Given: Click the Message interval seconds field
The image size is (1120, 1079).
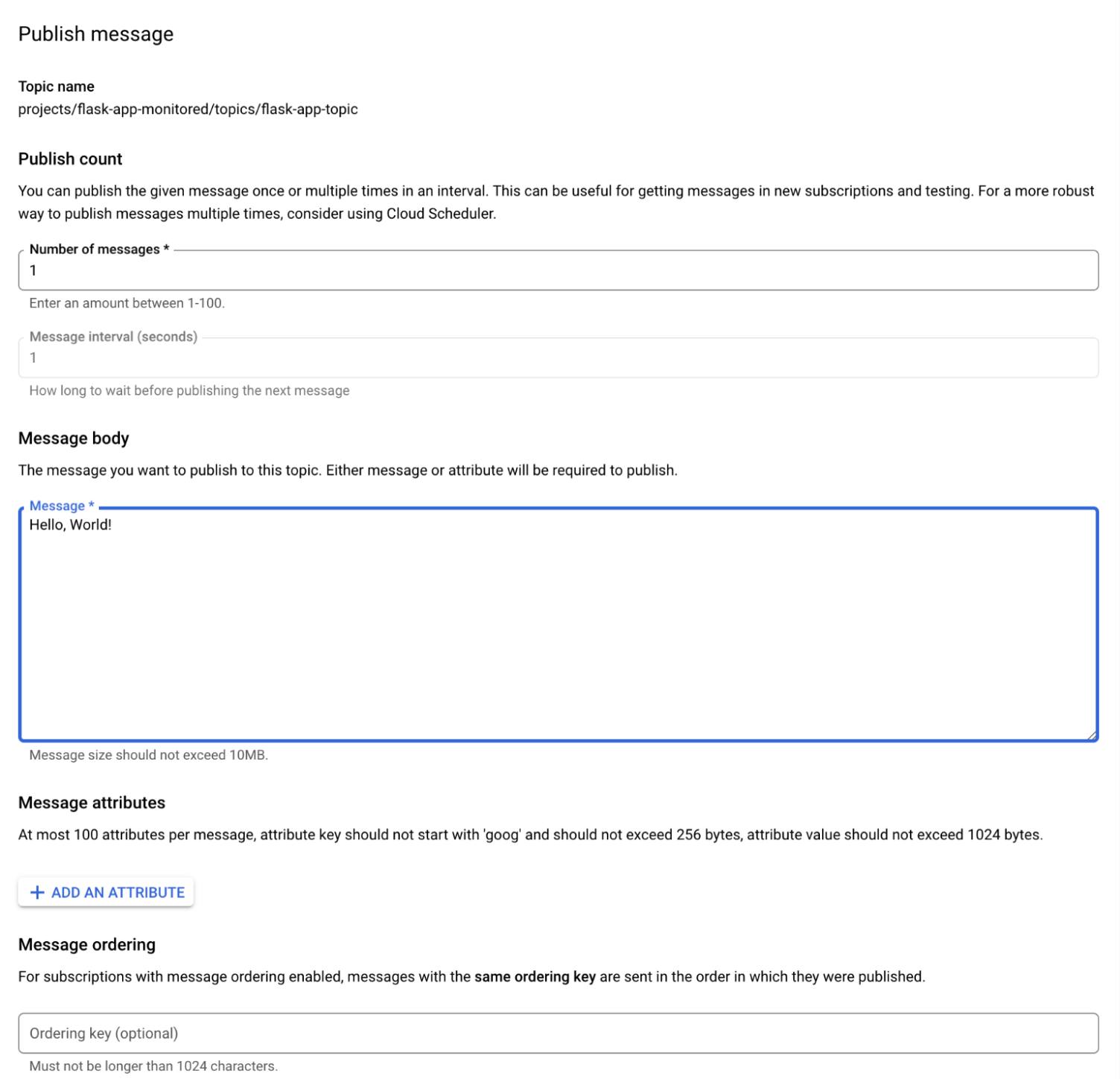Looking at the screenshot, I should point(559,357).
